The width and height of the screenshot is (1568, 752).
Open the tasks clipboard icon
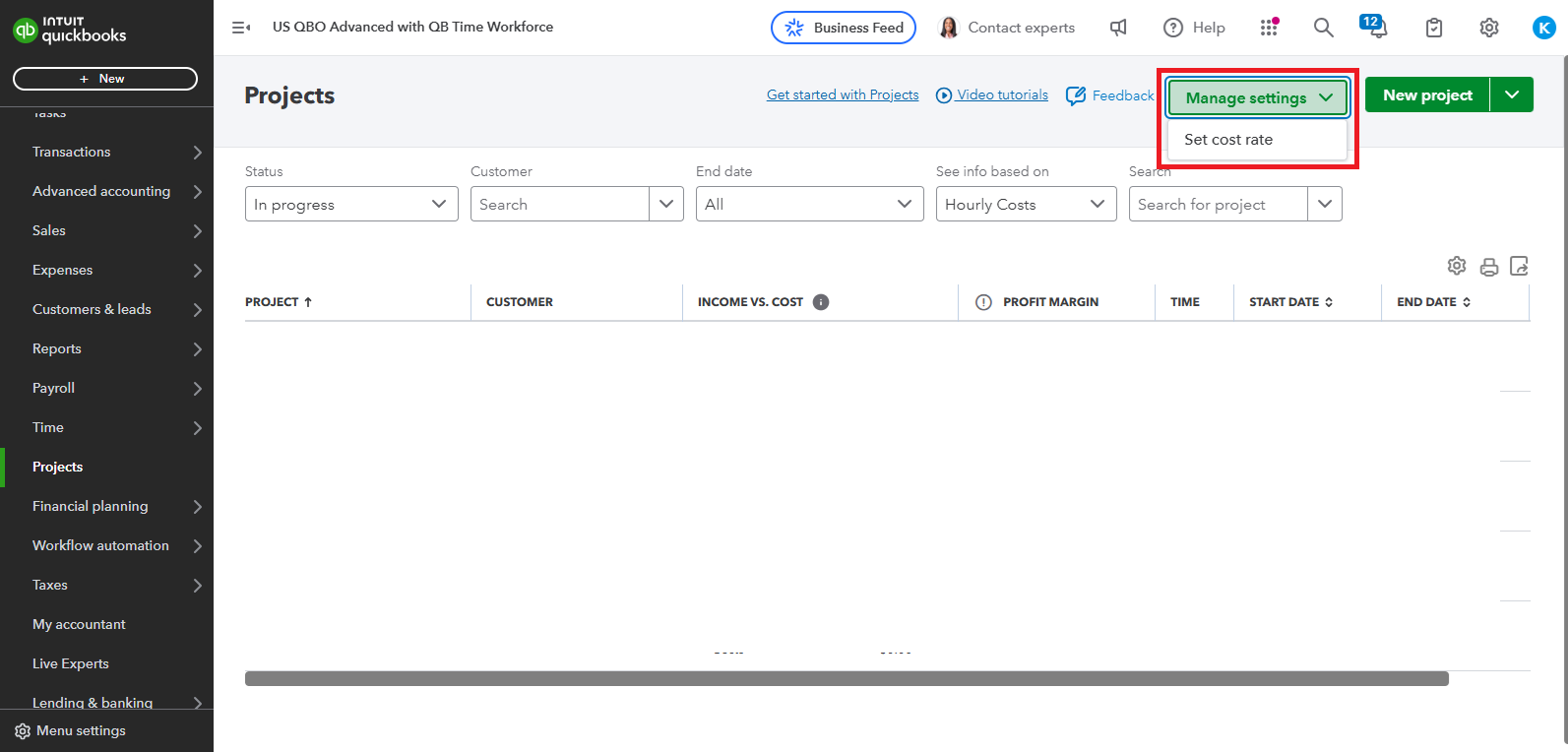coord(1434,28)
